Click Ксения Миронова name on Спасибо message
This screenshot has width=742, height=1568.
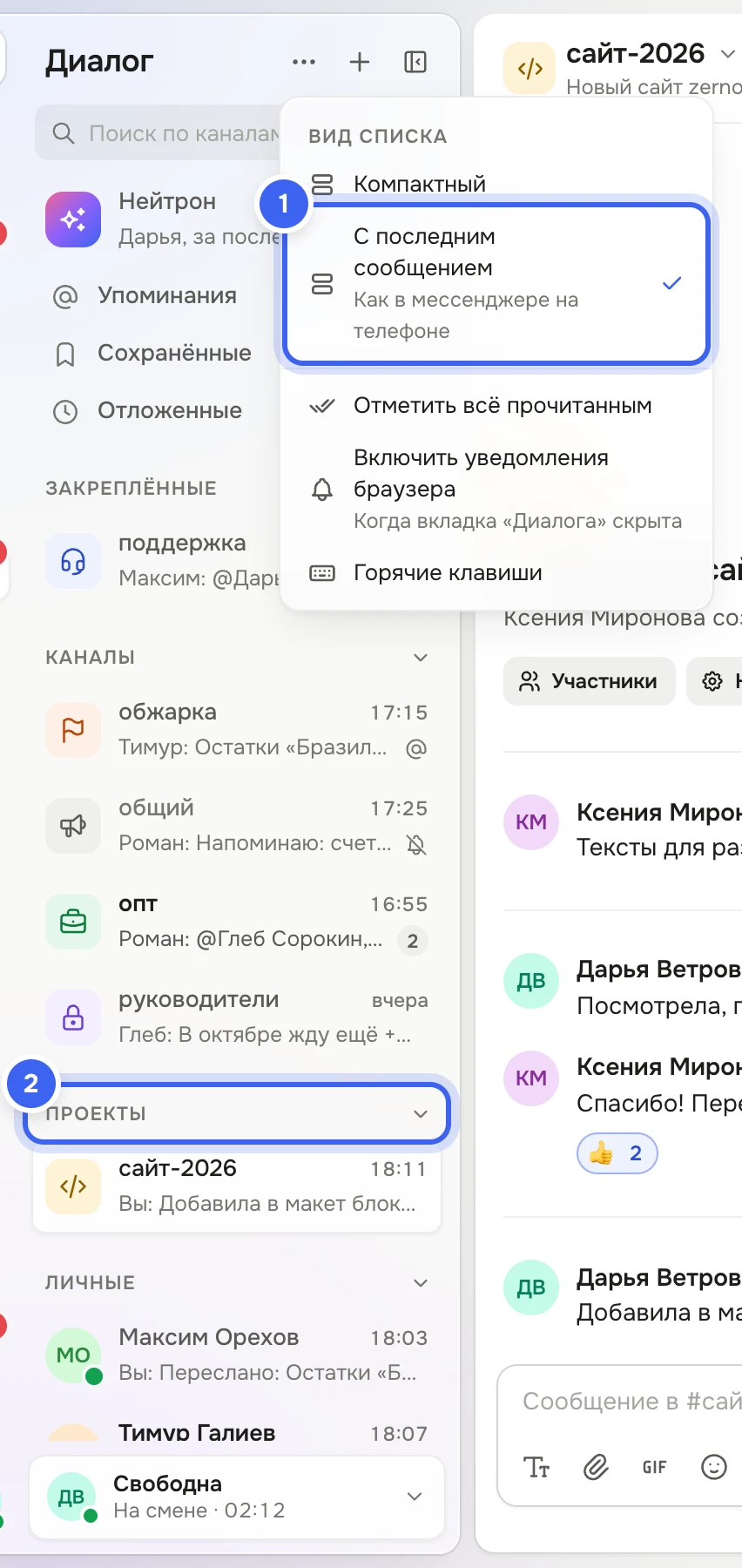659,1067
